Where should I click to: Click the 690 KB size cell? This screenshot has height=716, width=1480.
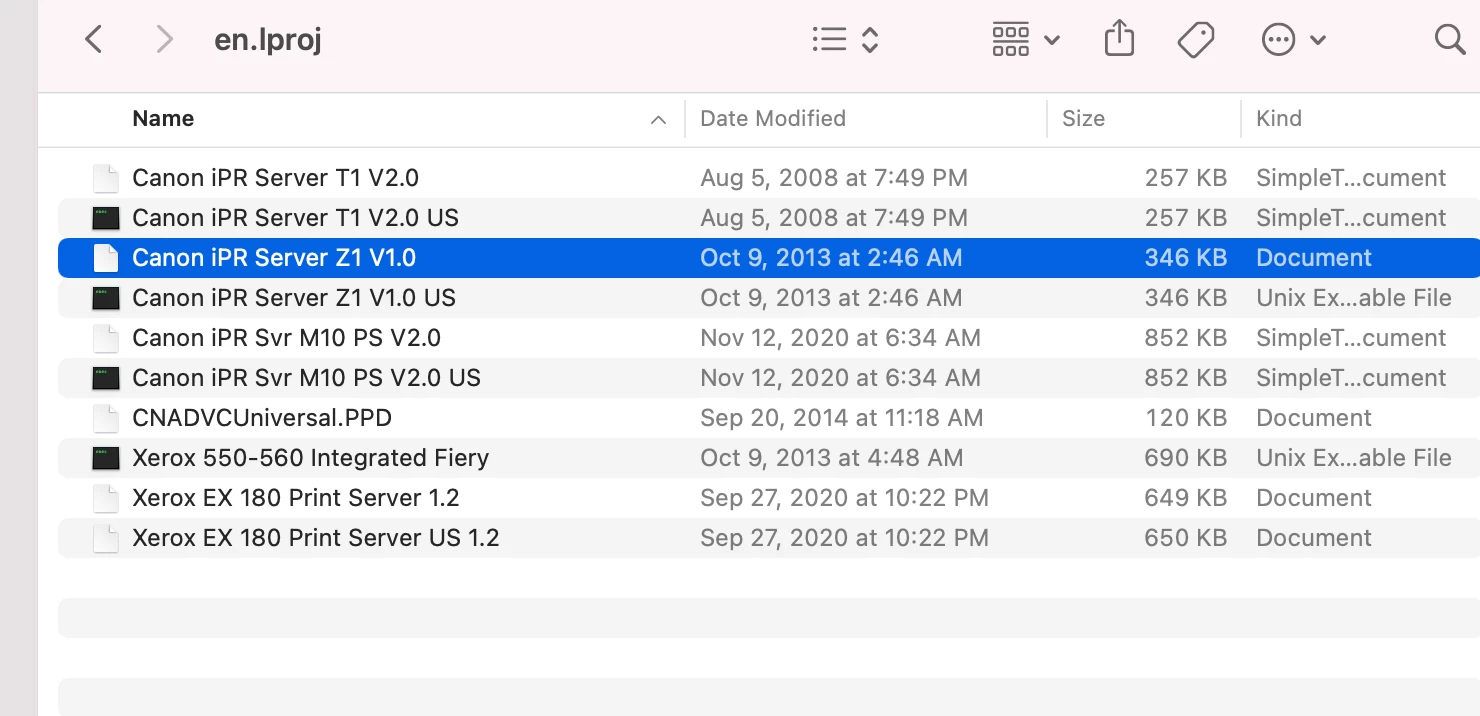point(1186,458)
